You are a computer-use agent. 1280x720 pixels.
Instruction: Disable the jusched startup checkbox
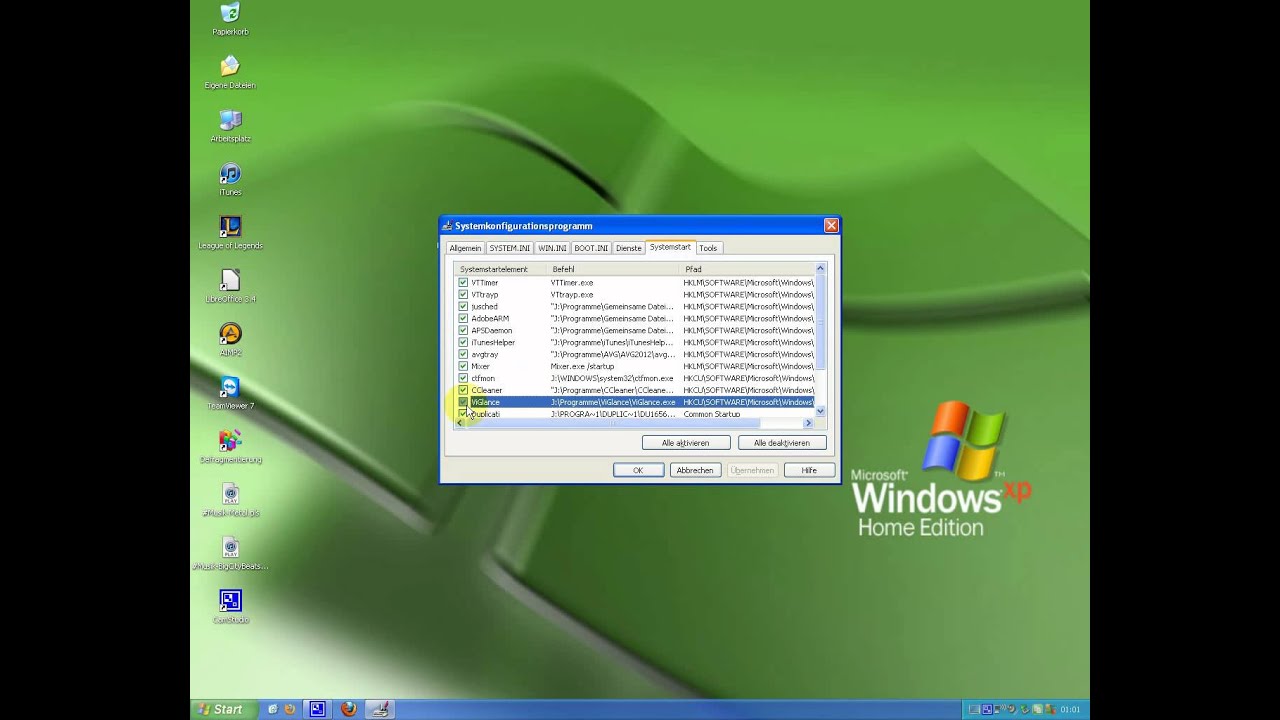pos(463,307)
